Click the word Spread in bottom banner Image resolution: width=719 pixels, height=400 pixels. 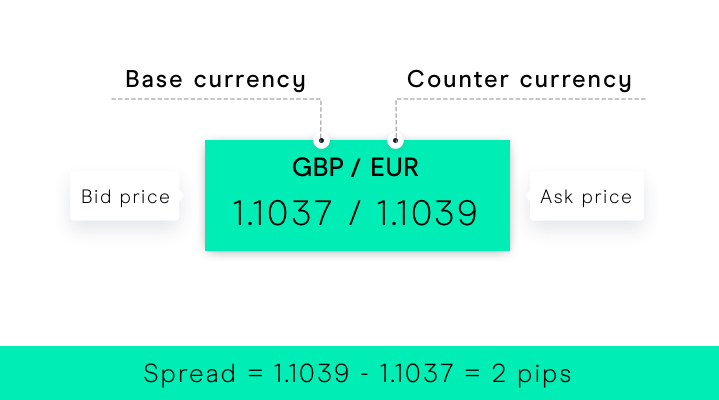[189, 373]
